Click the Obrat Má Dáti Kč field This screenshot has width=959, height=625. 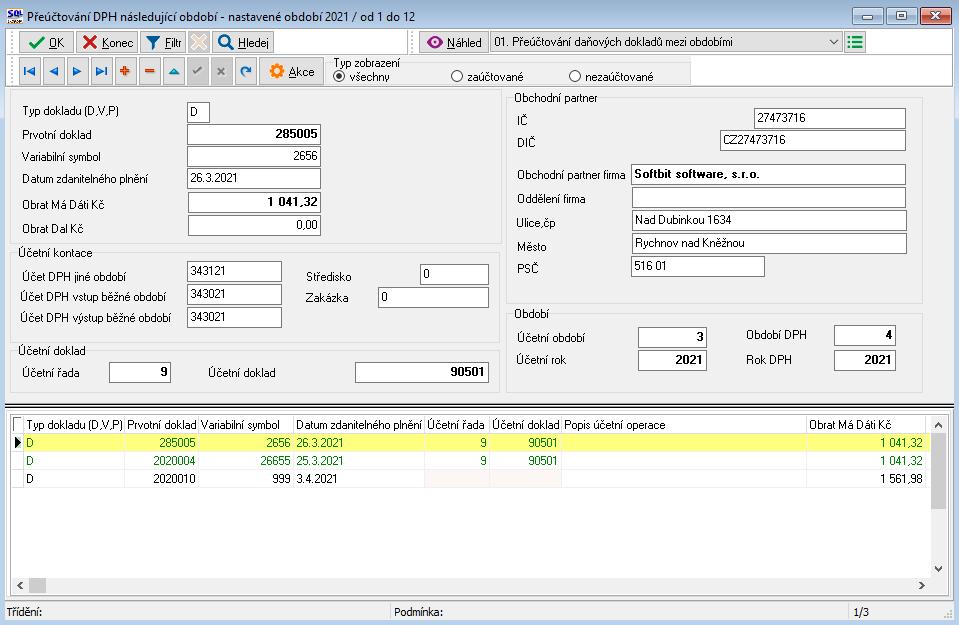(x=254, y=202)
